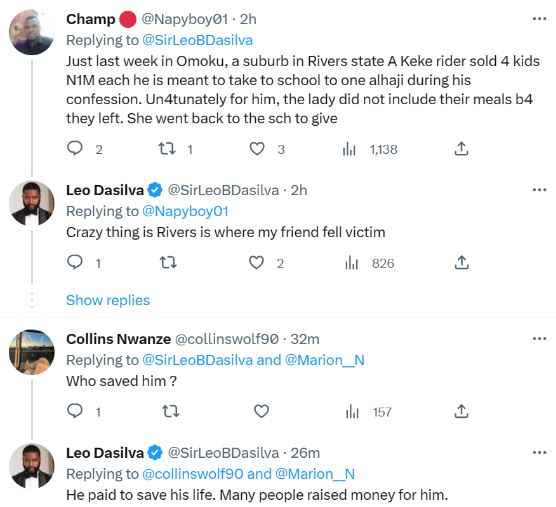The height and width of the screenshot is (507, 556).
Task: Reply to Champ's tweet about Omoku
Action: click(x=75, y=149)
